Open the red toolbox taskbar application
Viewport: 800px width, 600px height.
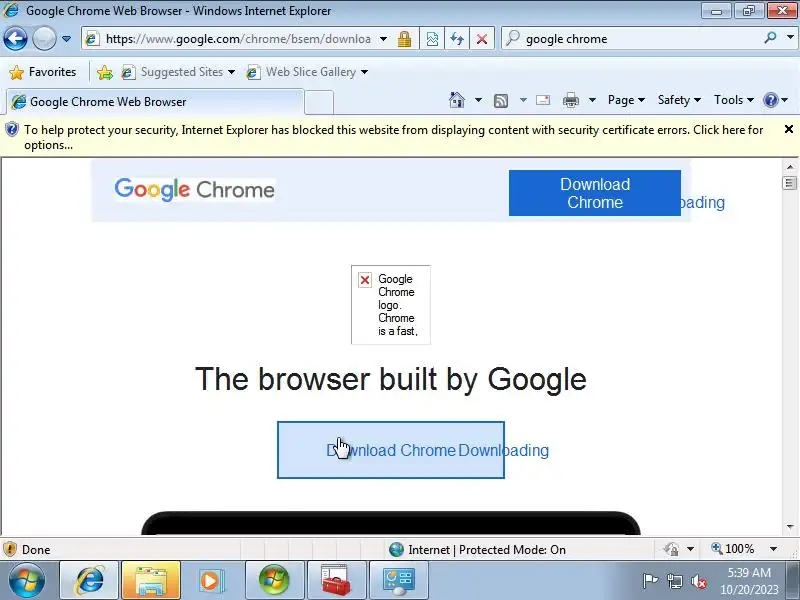(x=336, y=580)
